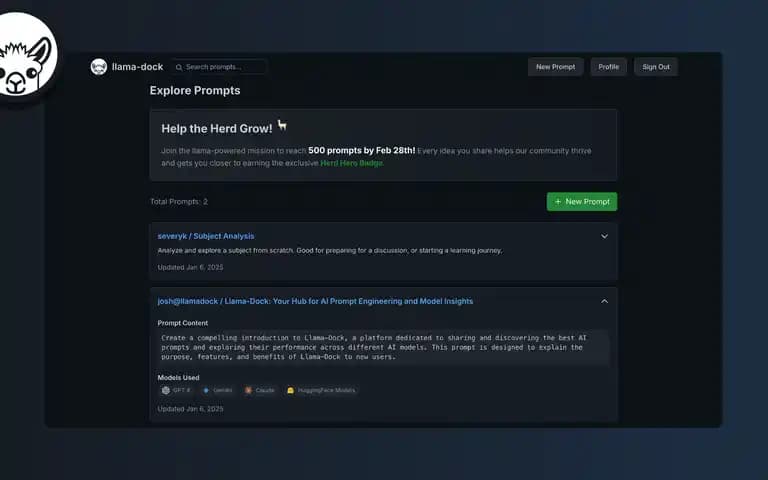The width and height of the screenshot is (768, 480).
Task: Click Updated Jan 6, 2025 under Subject Analysis
Action: (190, 267)
